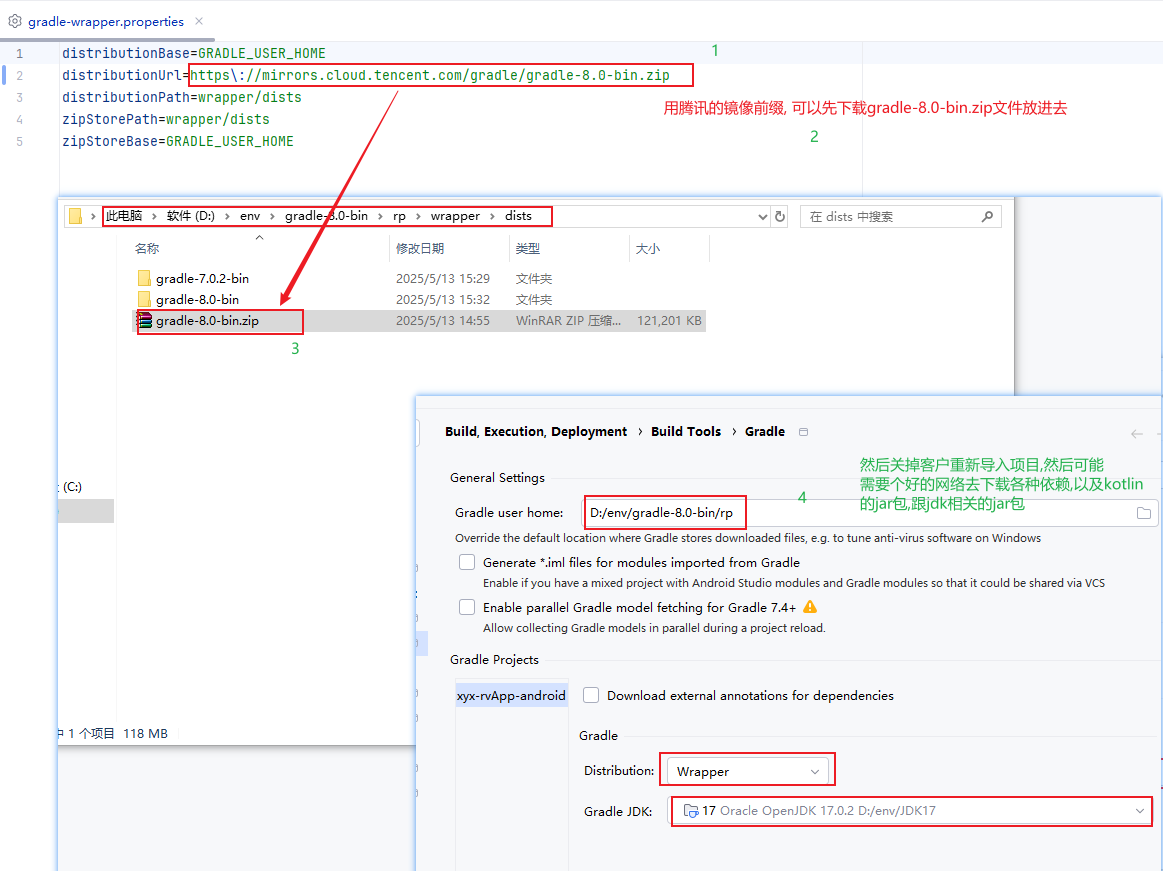Sort files by 大小 column
This screenshot has height=871, width=1163.
648,249
